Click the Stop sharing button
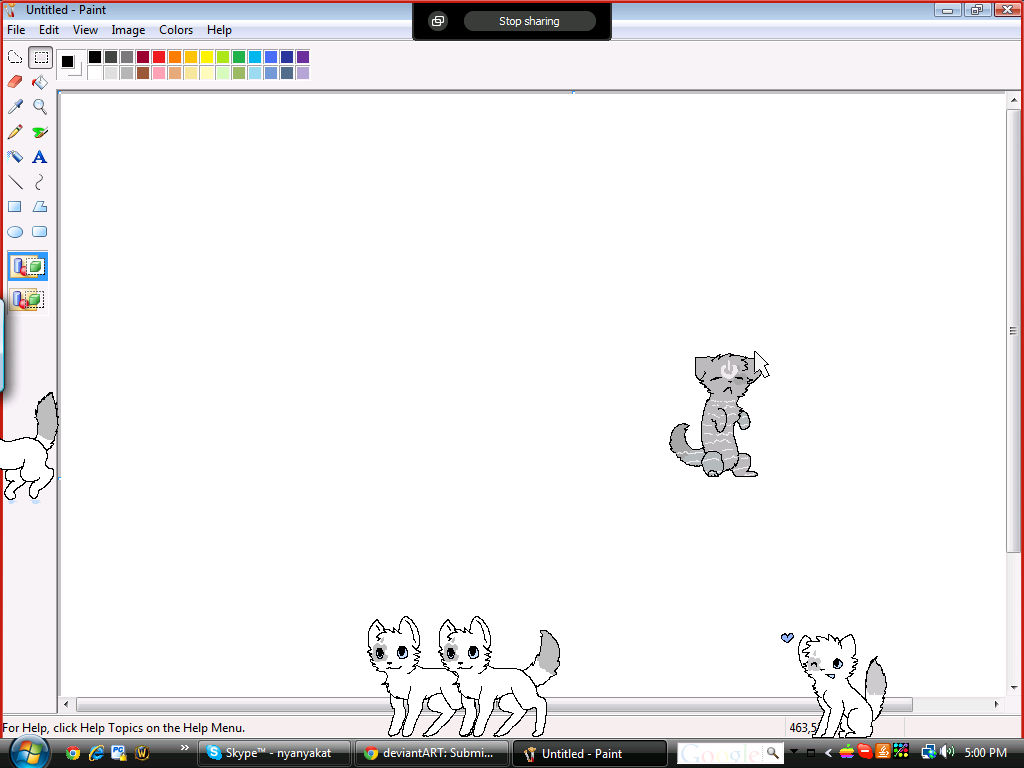This screenshot has width=1024, height=768. pos(529,21)
